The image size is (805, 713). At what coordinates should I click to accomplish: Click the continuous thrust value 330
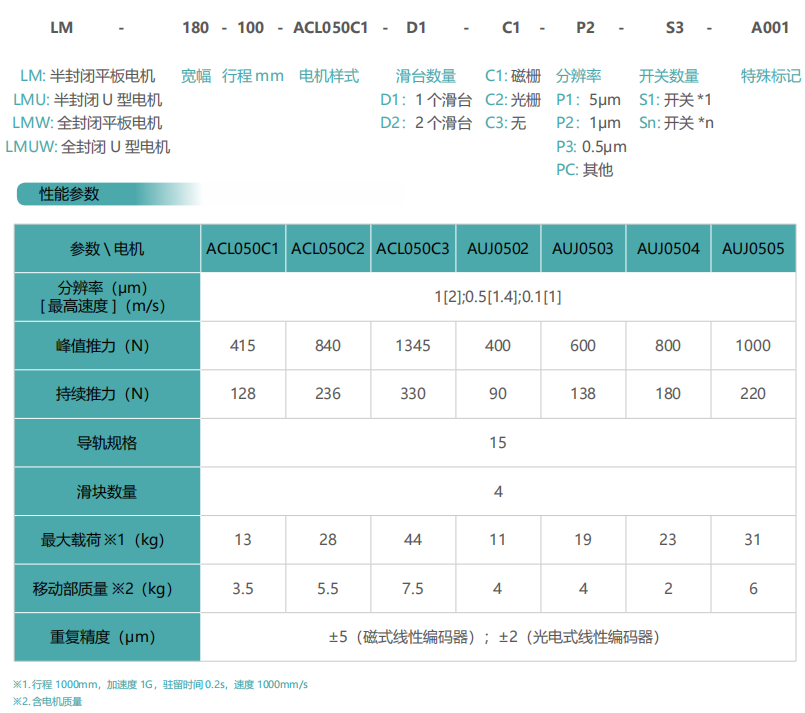[x=413, y=394]
